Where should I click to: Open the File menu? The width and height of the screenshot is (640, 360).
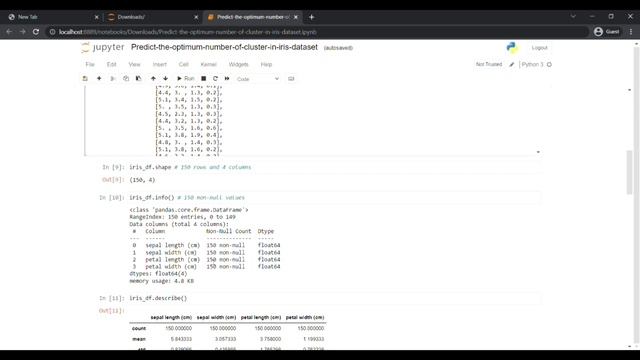coord(90,64)
